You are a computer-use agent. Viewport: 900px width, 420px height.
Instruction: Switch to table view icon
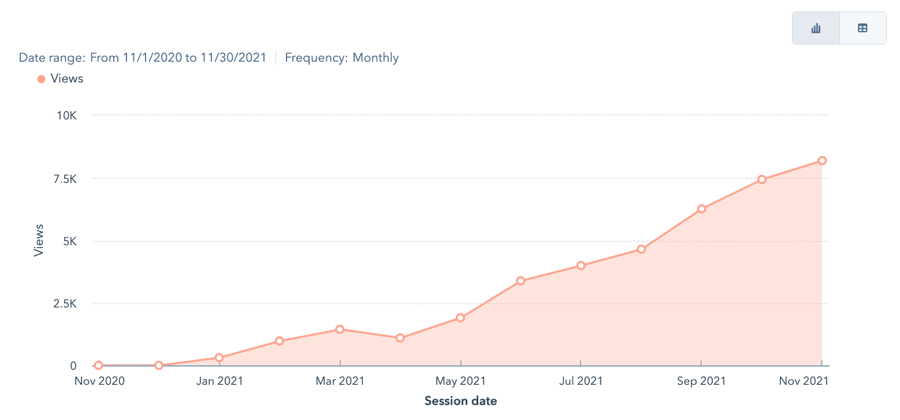pos(863,28)
